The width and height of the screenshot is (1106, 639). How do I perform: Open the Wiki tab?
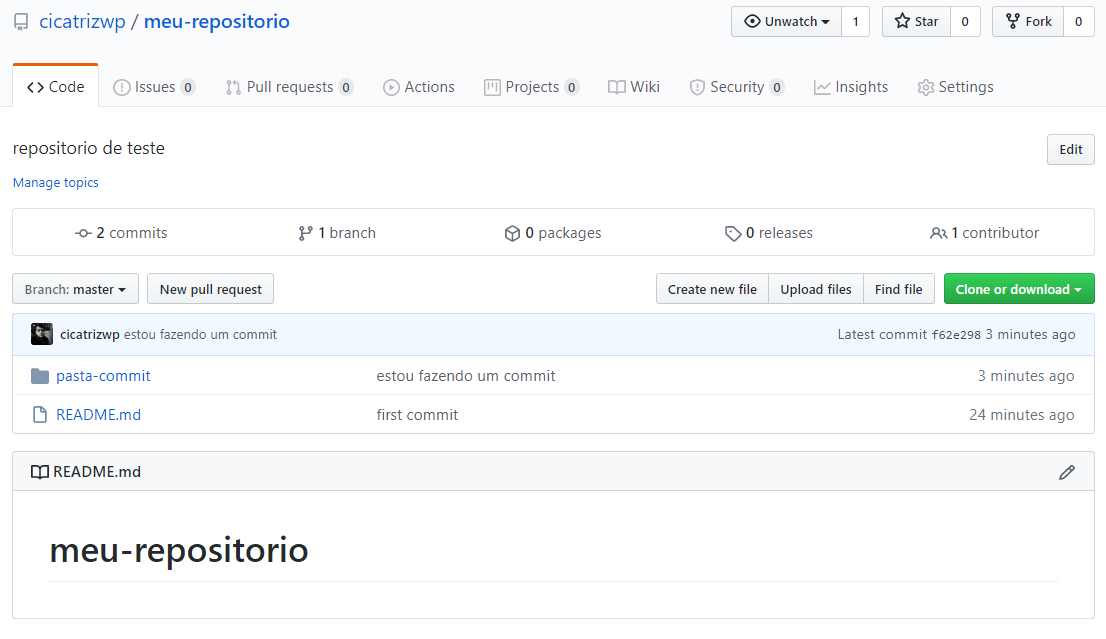634,87
